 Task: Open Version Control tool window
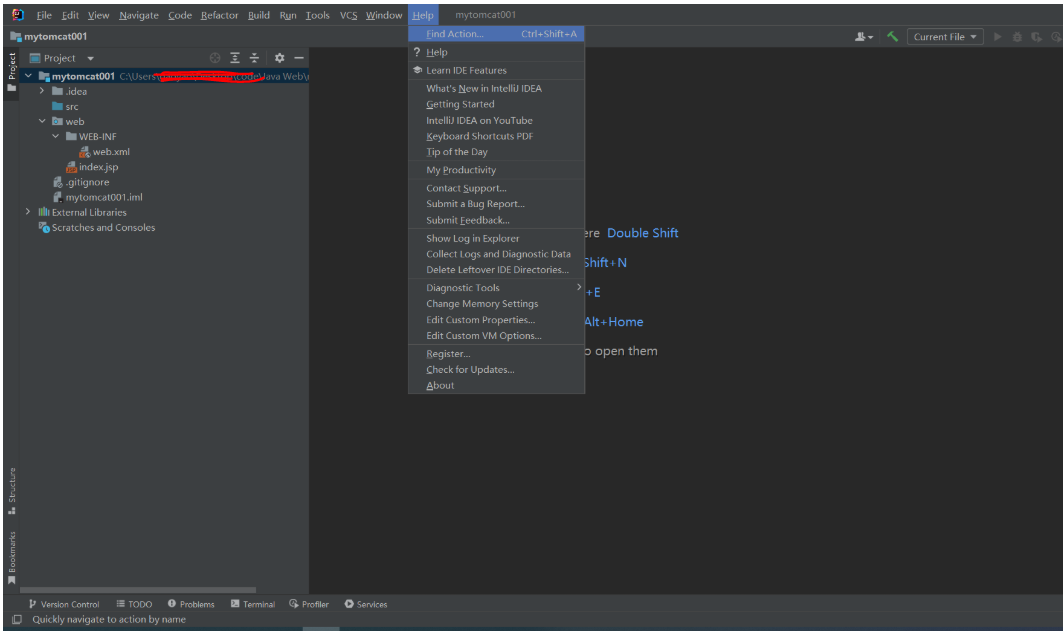pyautogui.click(x=64, y=604)
